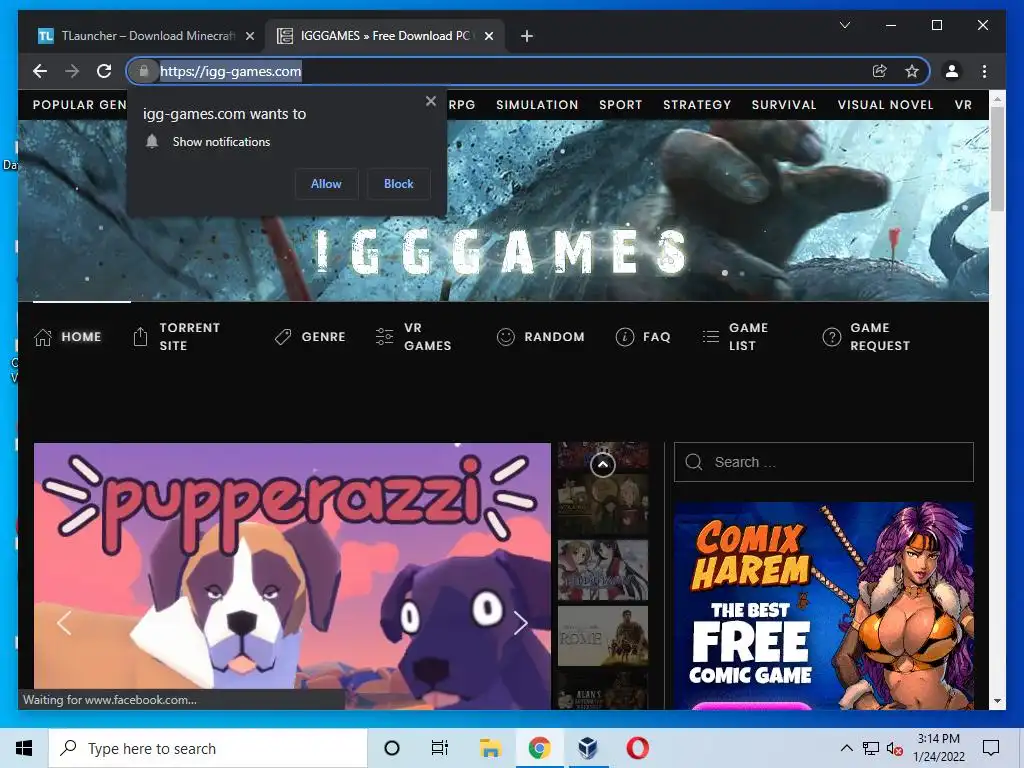Open the SURVIVAL genre
The image size is (1024, 768).
click(x=784, y=104)
